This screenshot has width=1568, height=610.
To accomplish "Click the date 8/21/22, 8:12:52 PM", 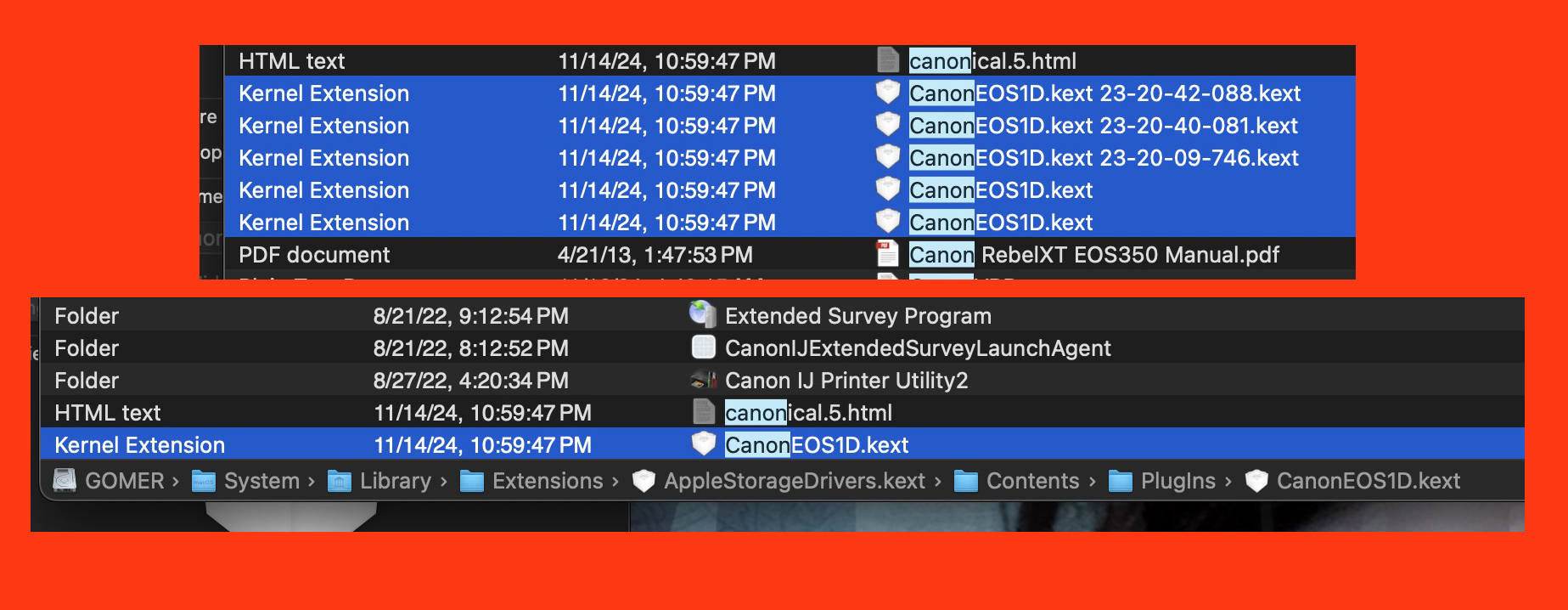I will (471, 348).
